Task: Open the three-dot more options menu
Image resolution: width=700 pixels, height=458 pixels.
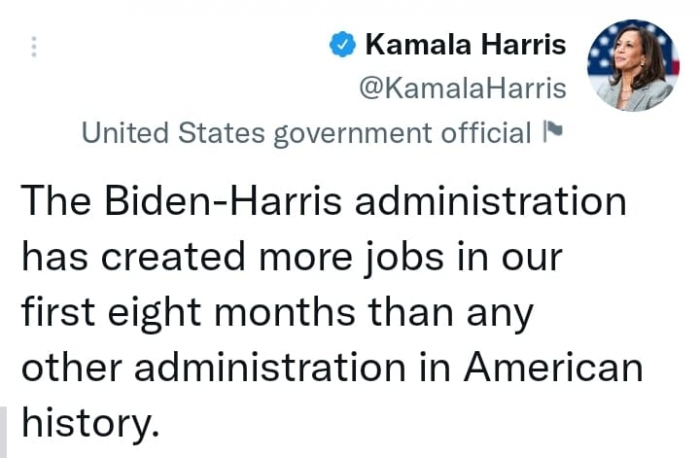Action: pos(33,47)
